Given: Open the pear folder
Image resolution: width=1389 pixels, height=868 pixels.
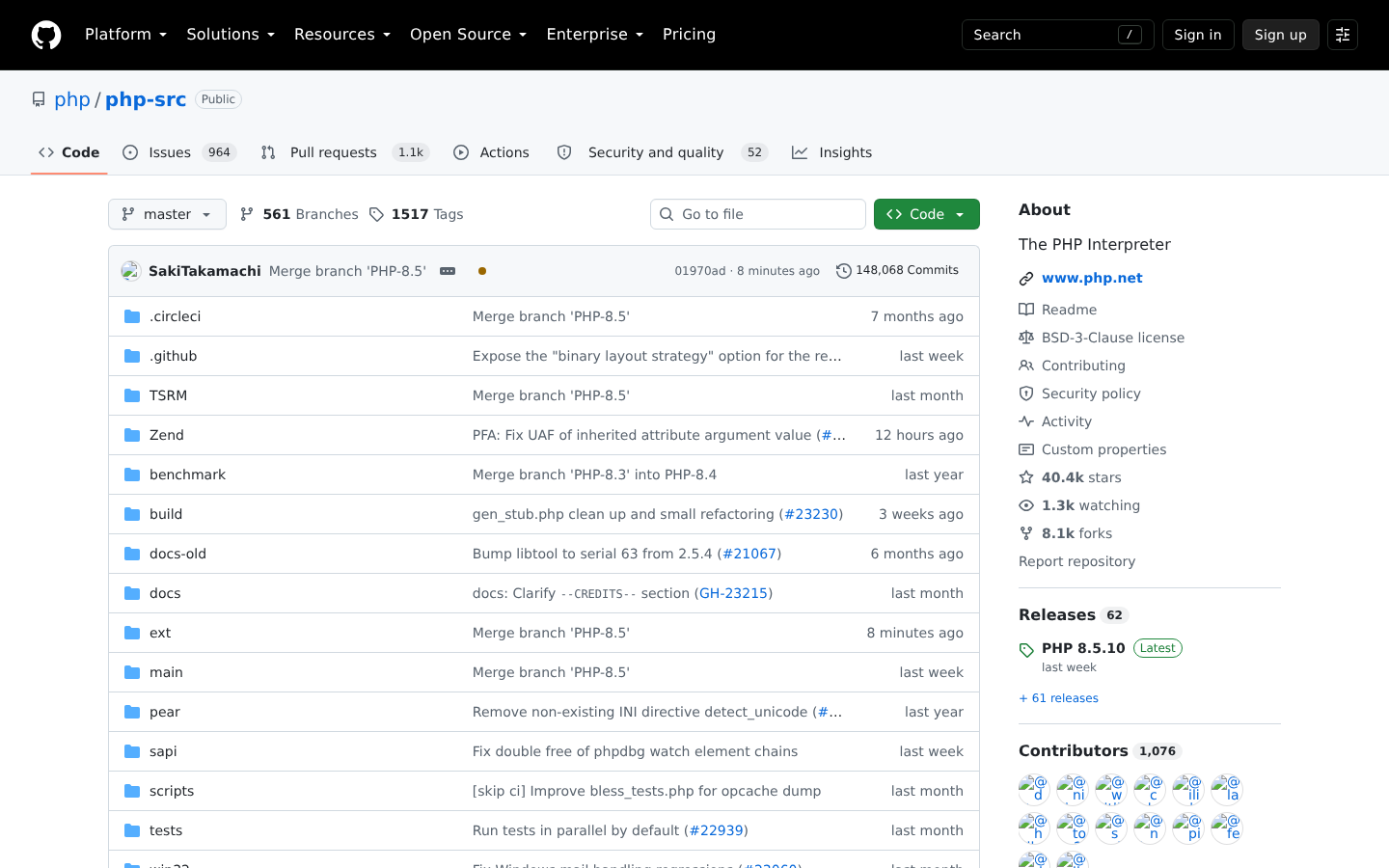Looking at the screenshot, I should (x=165, y=712).
